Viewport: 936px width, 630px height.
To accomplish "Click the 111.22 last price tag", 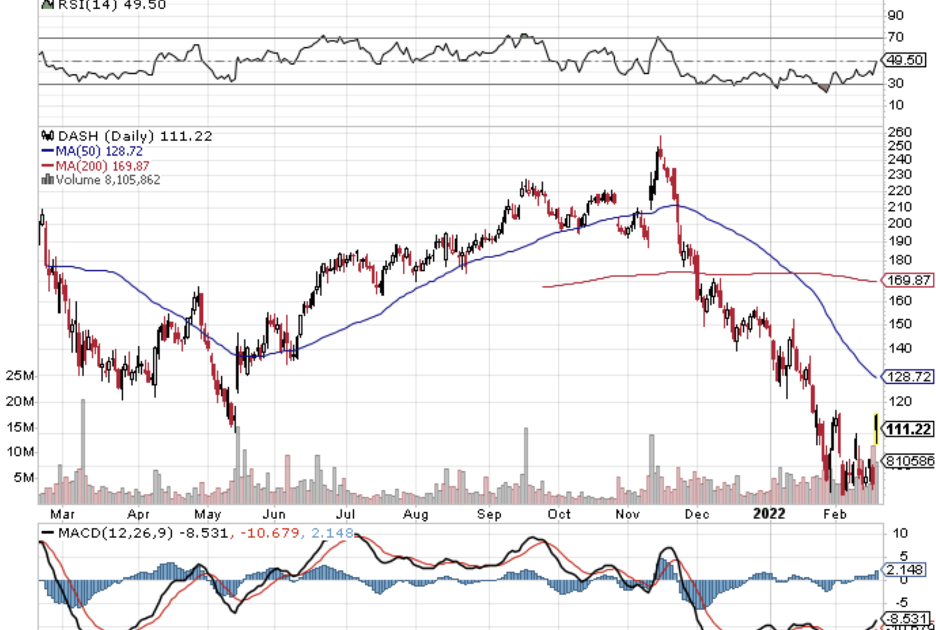I will click(x=908, y=429).
